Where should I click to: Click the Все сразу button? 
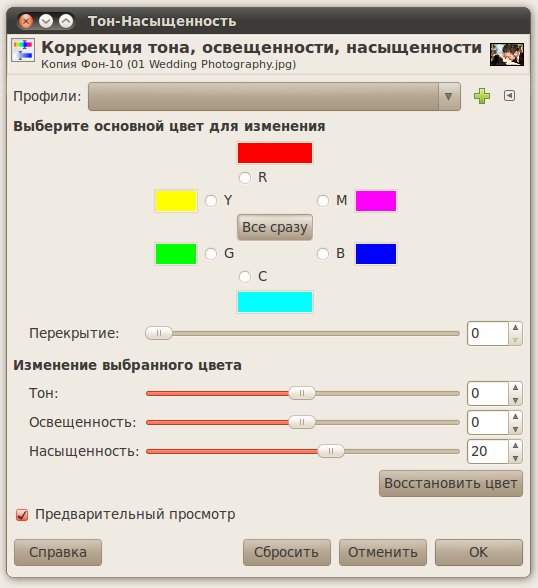coord(275,227)
